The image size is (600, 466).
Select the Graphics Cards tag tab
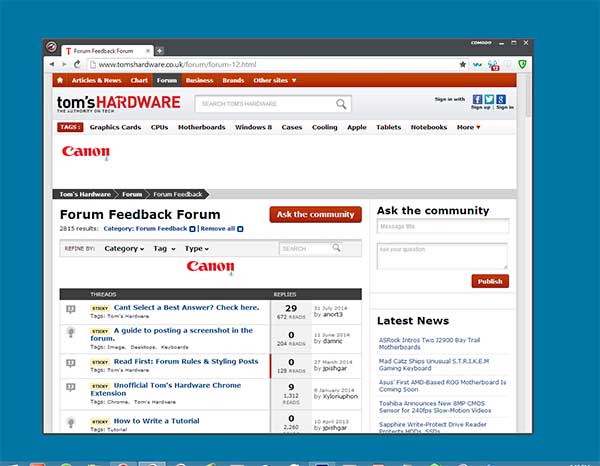[x=115, y=128]
